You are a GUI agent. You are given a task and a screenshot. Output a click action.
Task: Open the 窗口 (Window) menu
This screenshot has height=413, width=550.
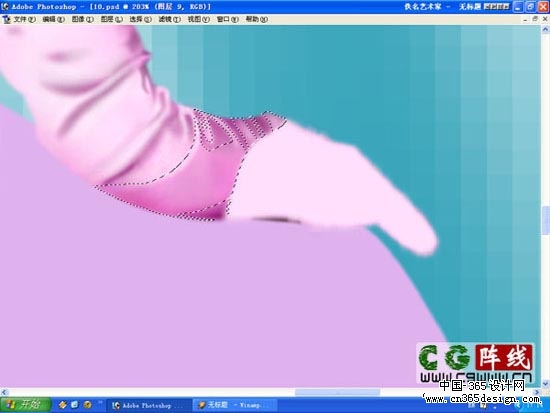point(228,19)
